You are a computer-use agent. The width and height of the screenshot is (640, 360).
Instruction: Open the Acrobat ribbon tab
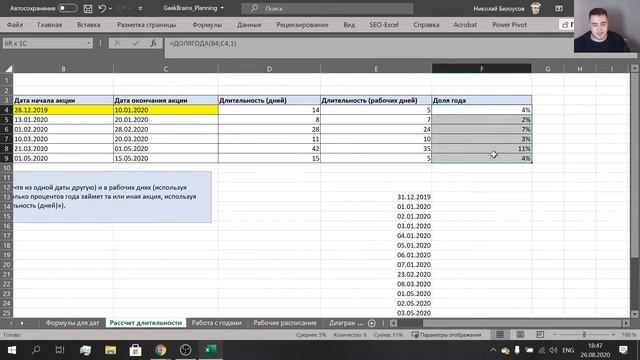[465, 25]
